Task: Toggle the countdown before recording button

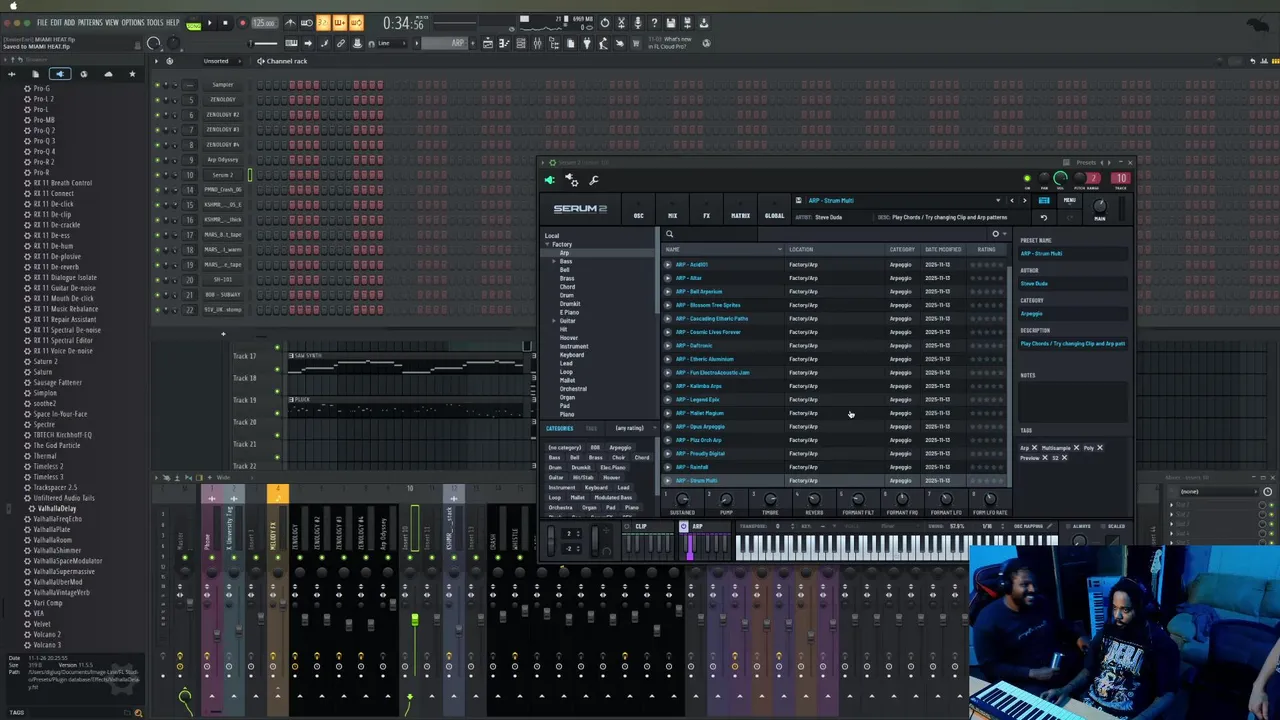Action: (x=323, y=23)
